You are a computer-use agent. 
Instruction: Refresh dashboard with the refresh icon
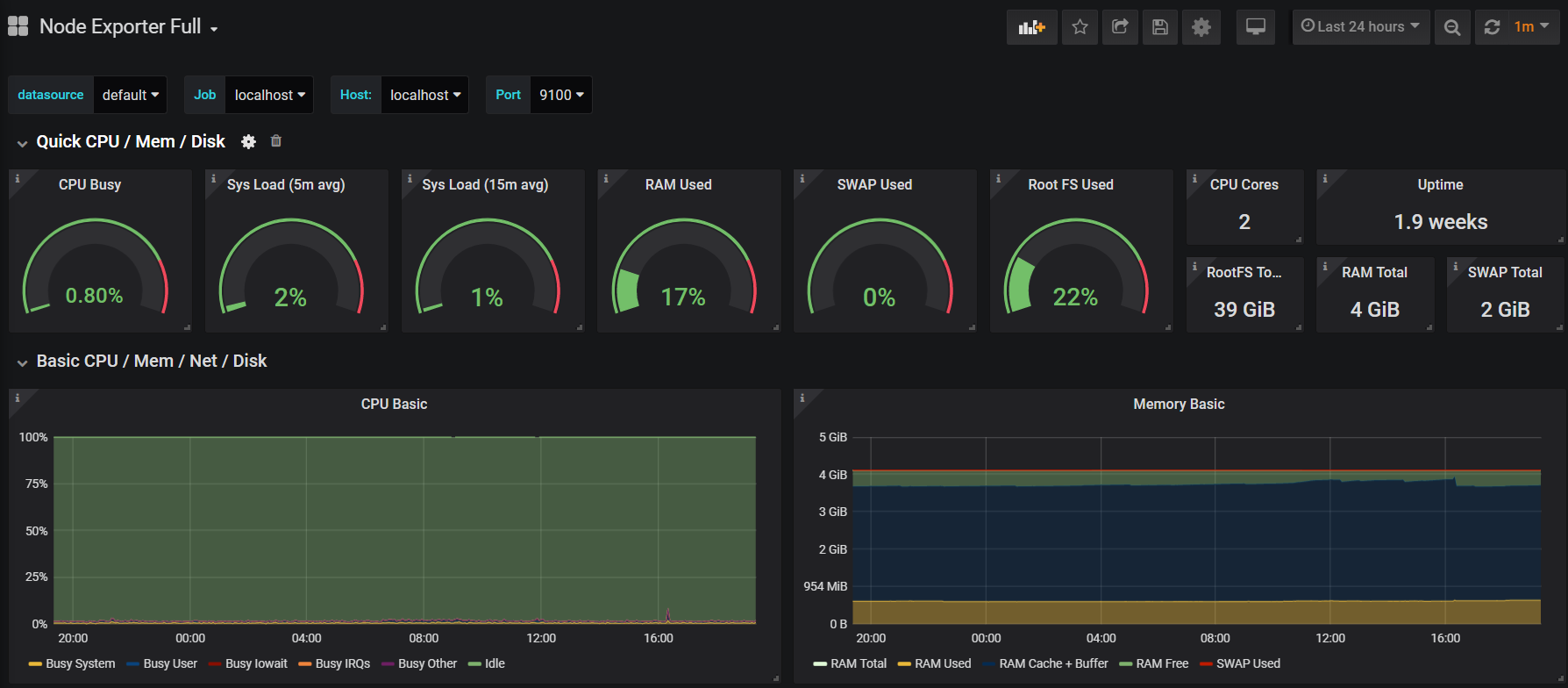tap(1492, 27)
